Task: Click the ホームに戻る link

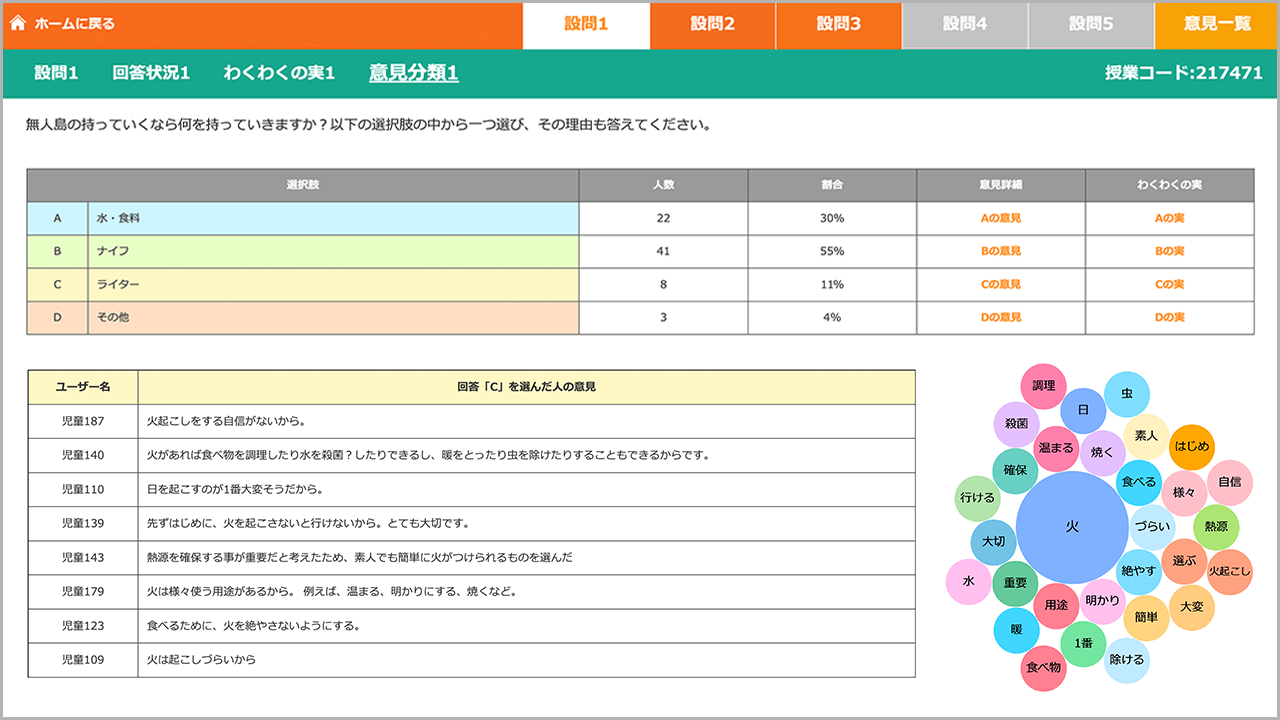Action: coord(74,24)
